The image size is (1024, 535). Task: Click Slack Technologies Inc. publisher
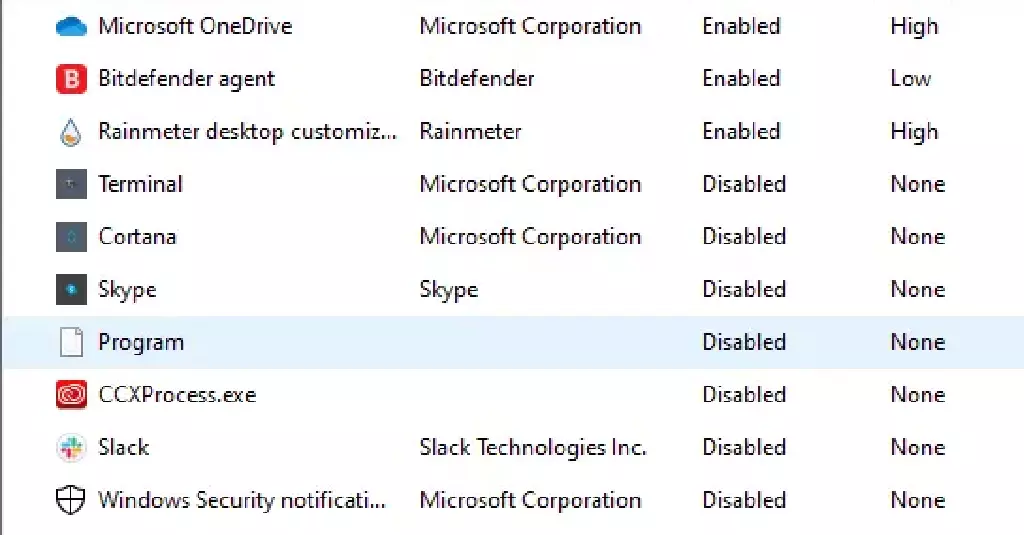[533, 448]
